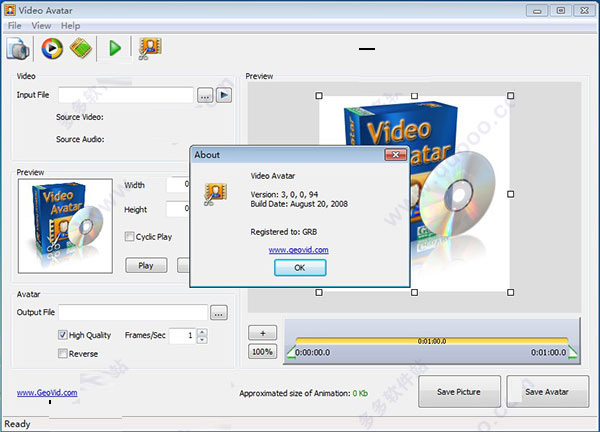Maximize the Video Avatar window
This screenshot has height=432, width=600.
561,11
